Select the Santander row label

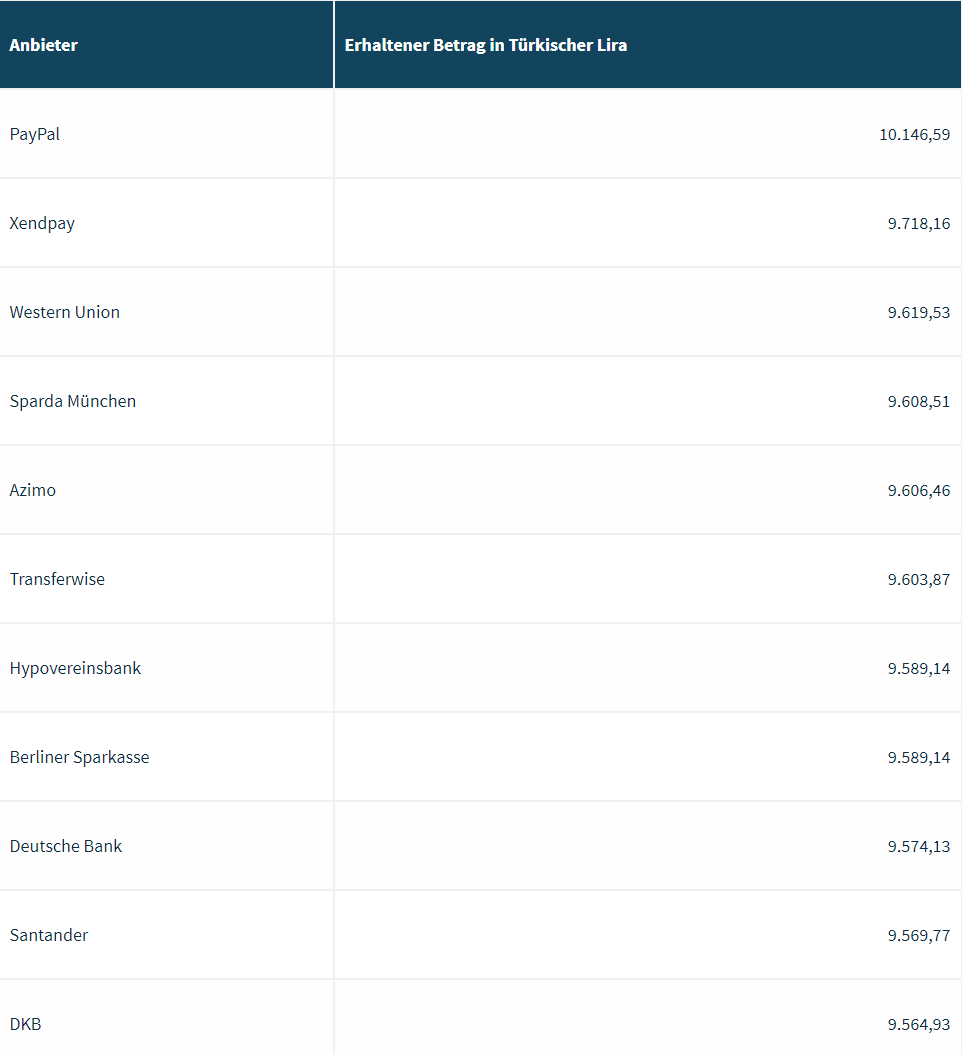pyautogui.click(x=49, y=935)
